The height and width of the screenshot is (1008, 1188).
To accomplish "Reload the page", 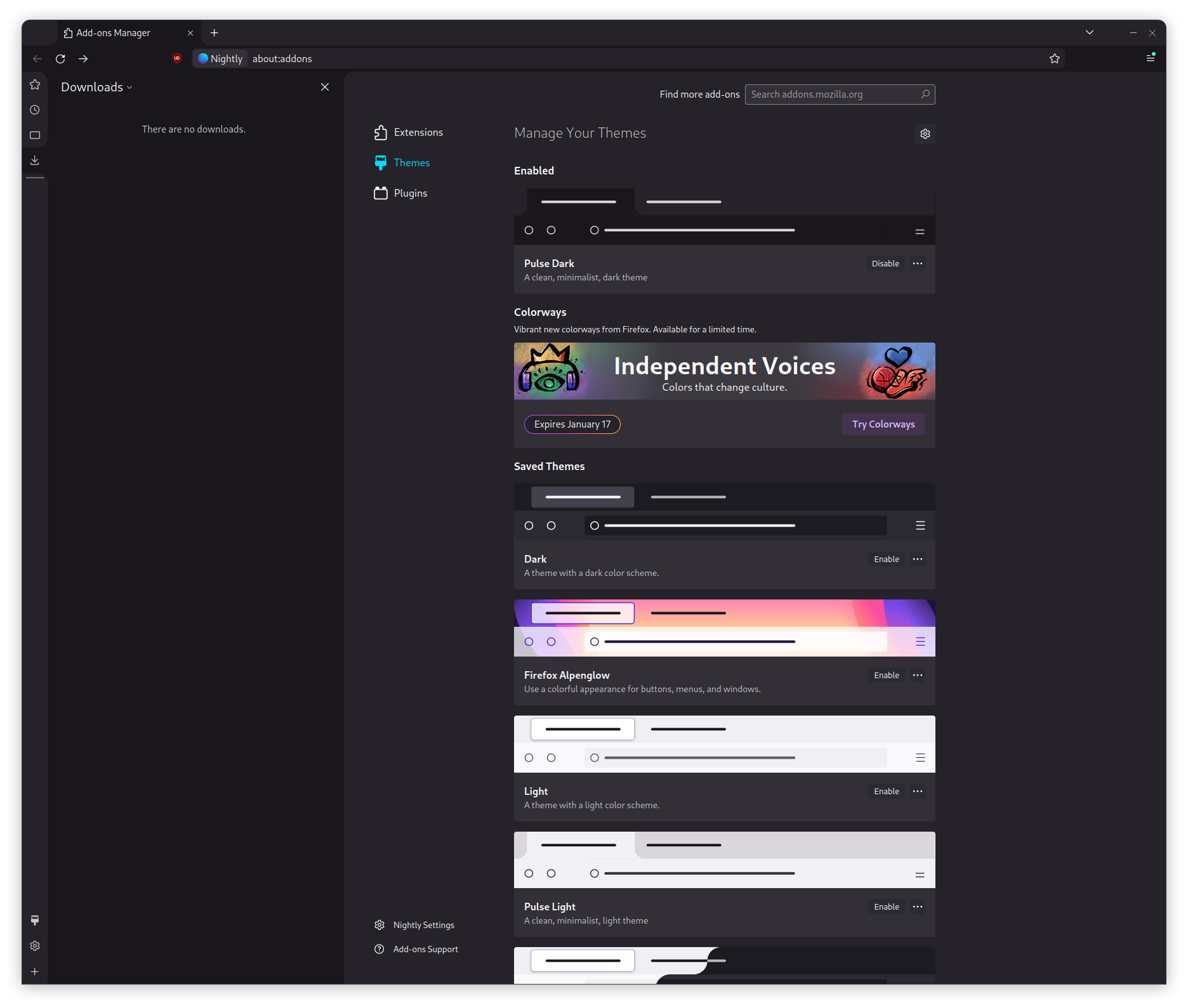I will coord(60,58).
